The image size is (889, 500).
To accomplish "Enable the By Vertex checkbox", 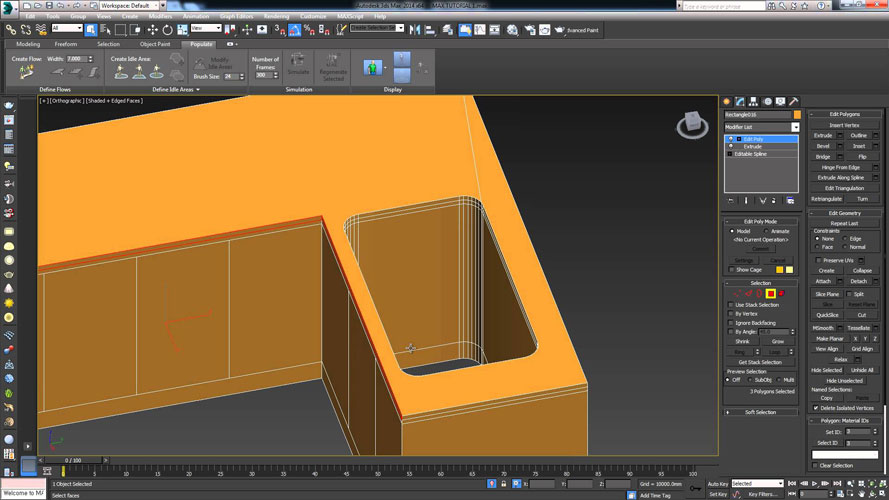I will (x=731, y=313).
